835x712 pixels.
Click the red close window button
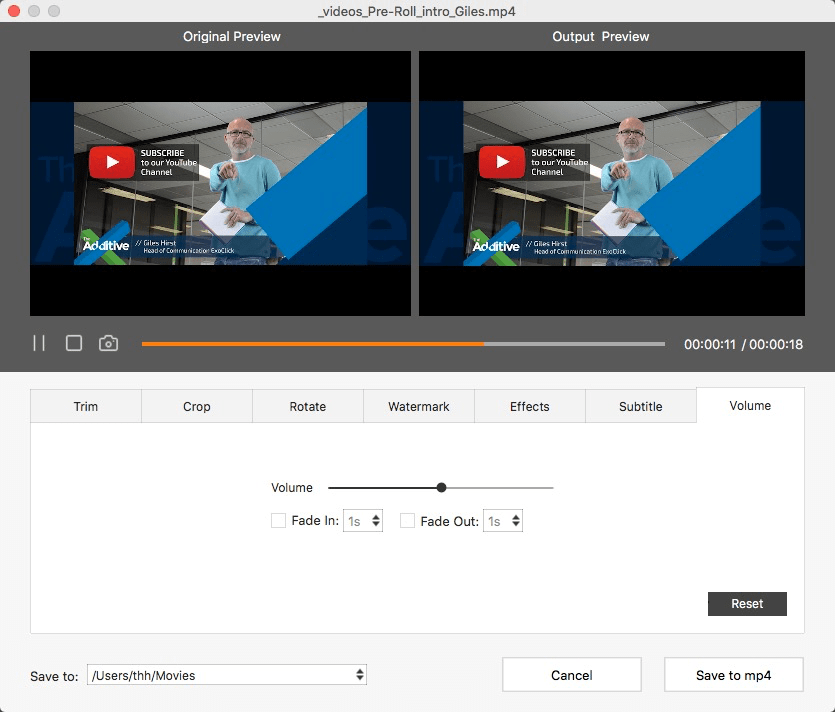click(14, 11)
